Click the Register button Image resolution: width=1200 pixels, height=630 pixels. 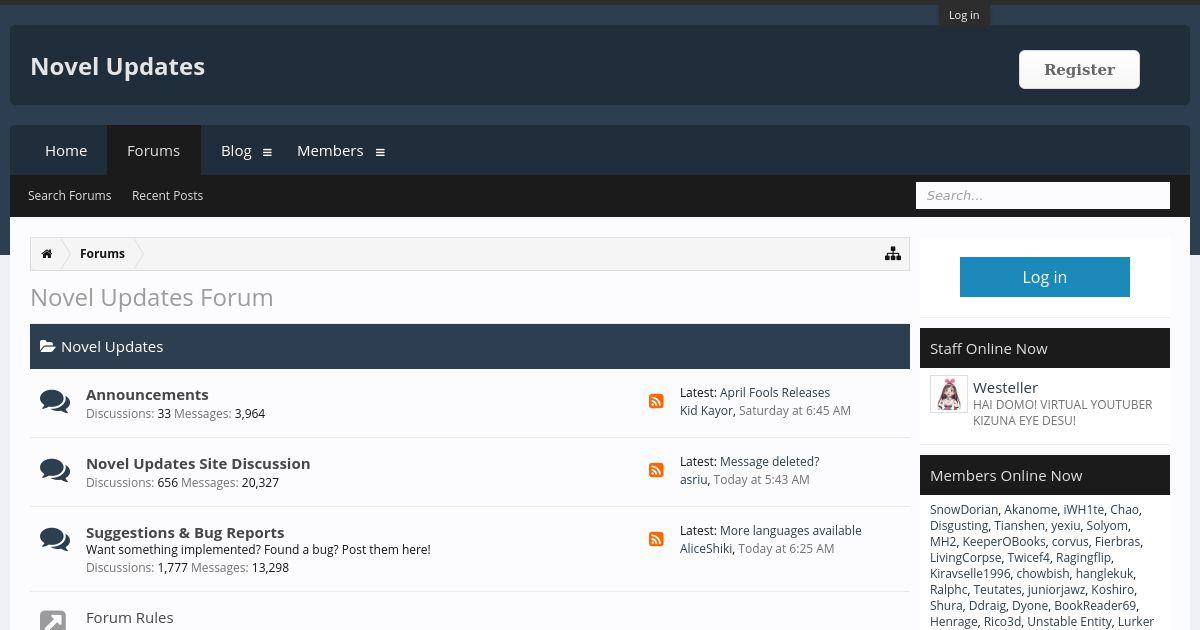(1079, 70)
